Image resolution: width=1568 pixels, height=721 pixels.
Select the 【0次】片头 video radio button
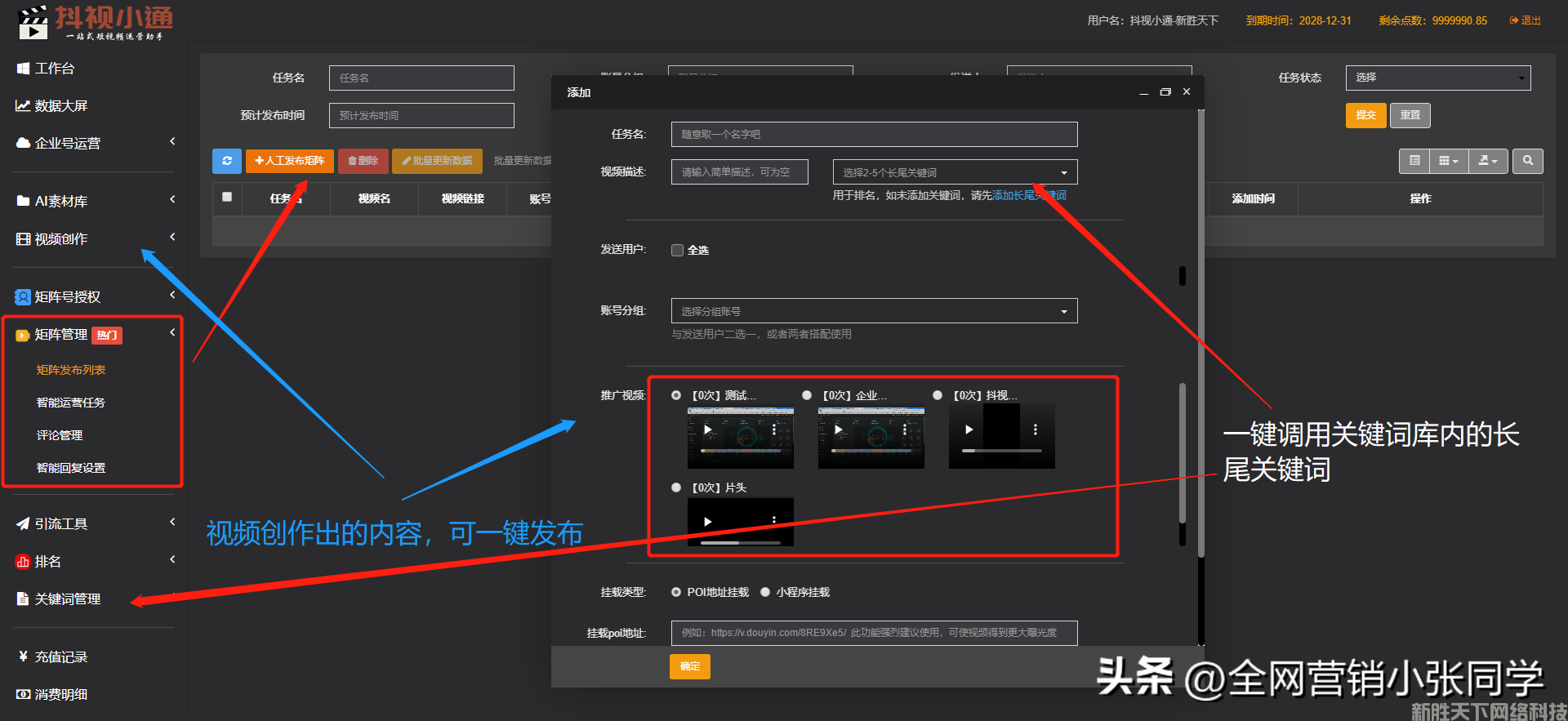point(676,487)
